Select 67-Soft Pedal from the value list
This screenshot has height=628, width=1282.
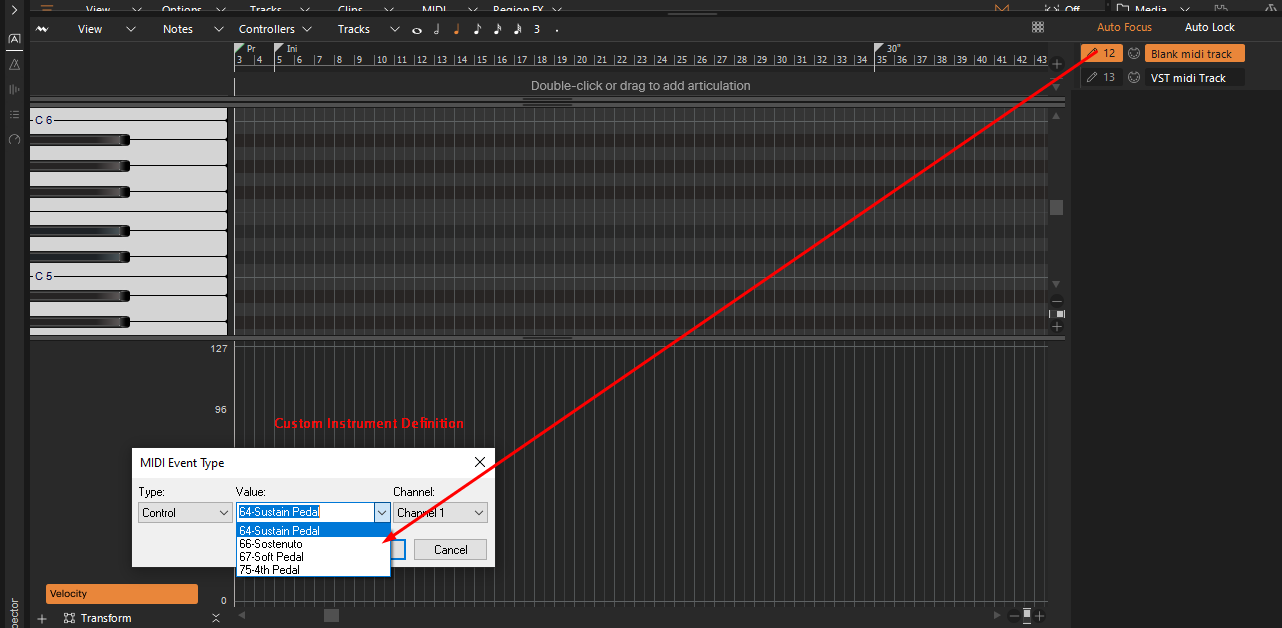[x=271, y=557]
